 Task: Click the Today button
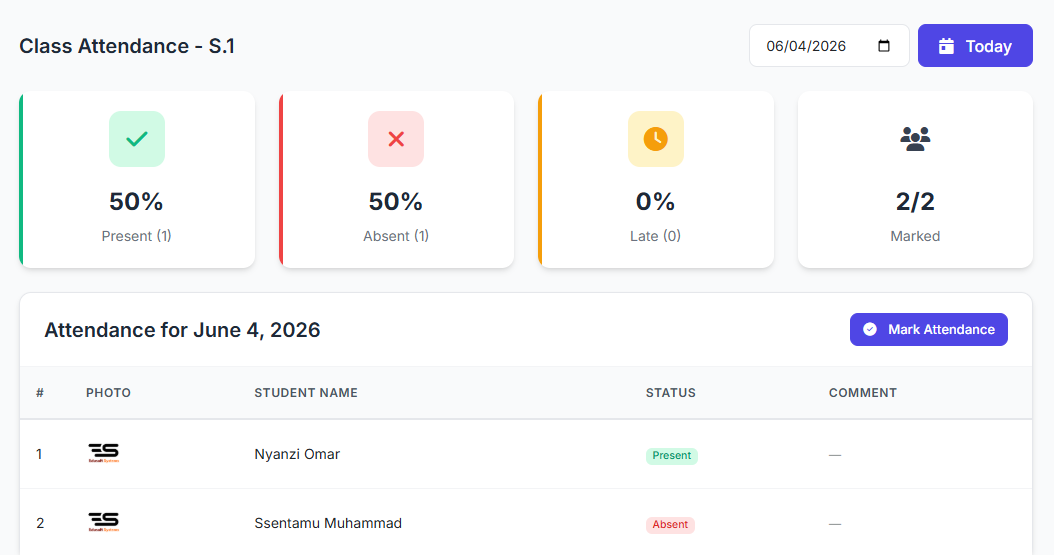(975, 46)
